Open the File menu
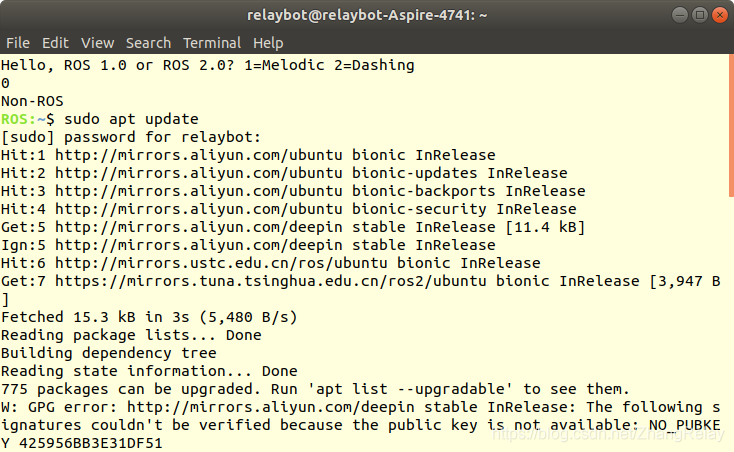This screenshot has height=452, width=734. click(18, 43)
